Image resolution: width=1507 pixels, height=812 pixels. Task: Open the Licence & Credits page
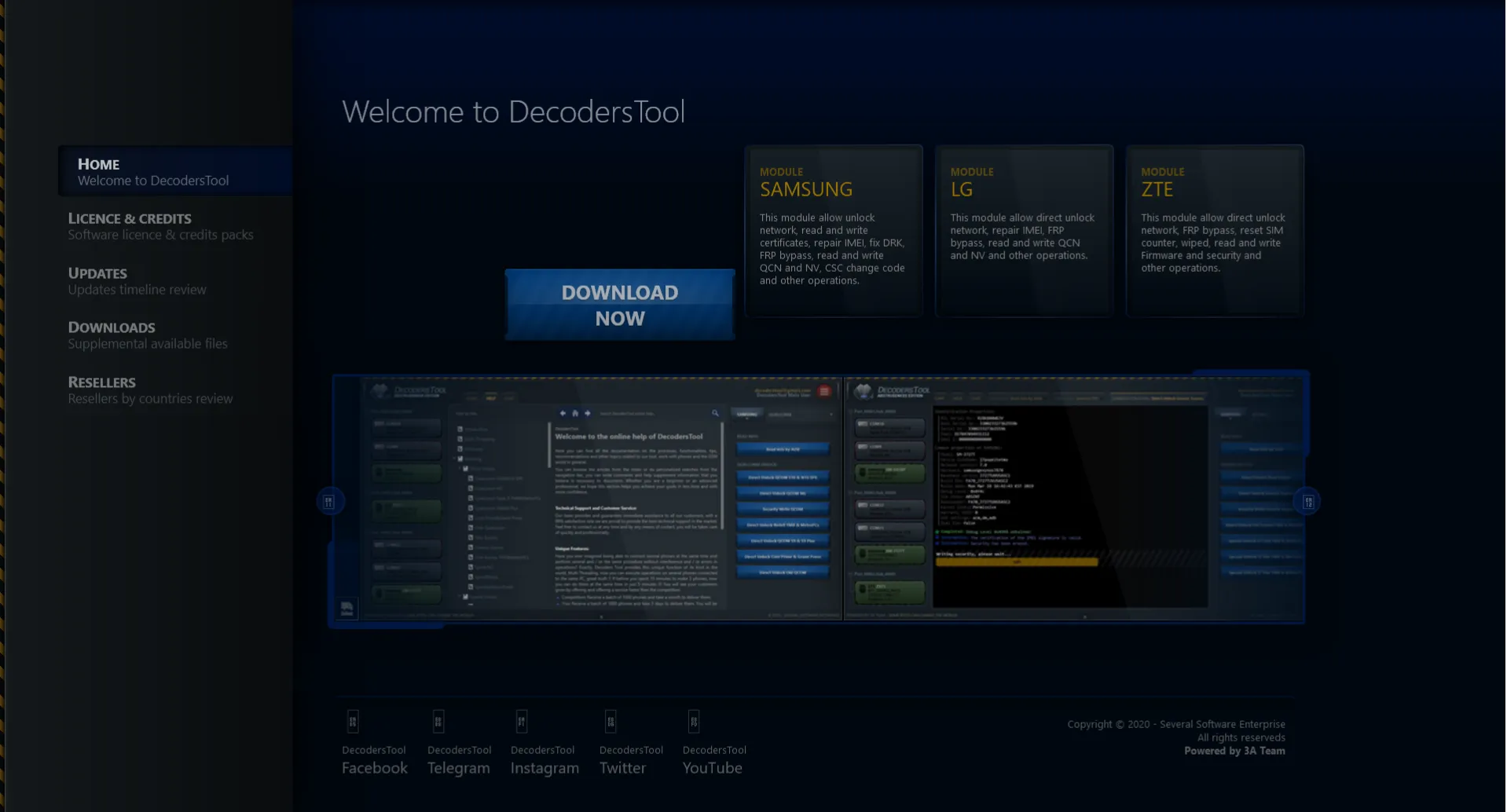(x=160, y=226)
